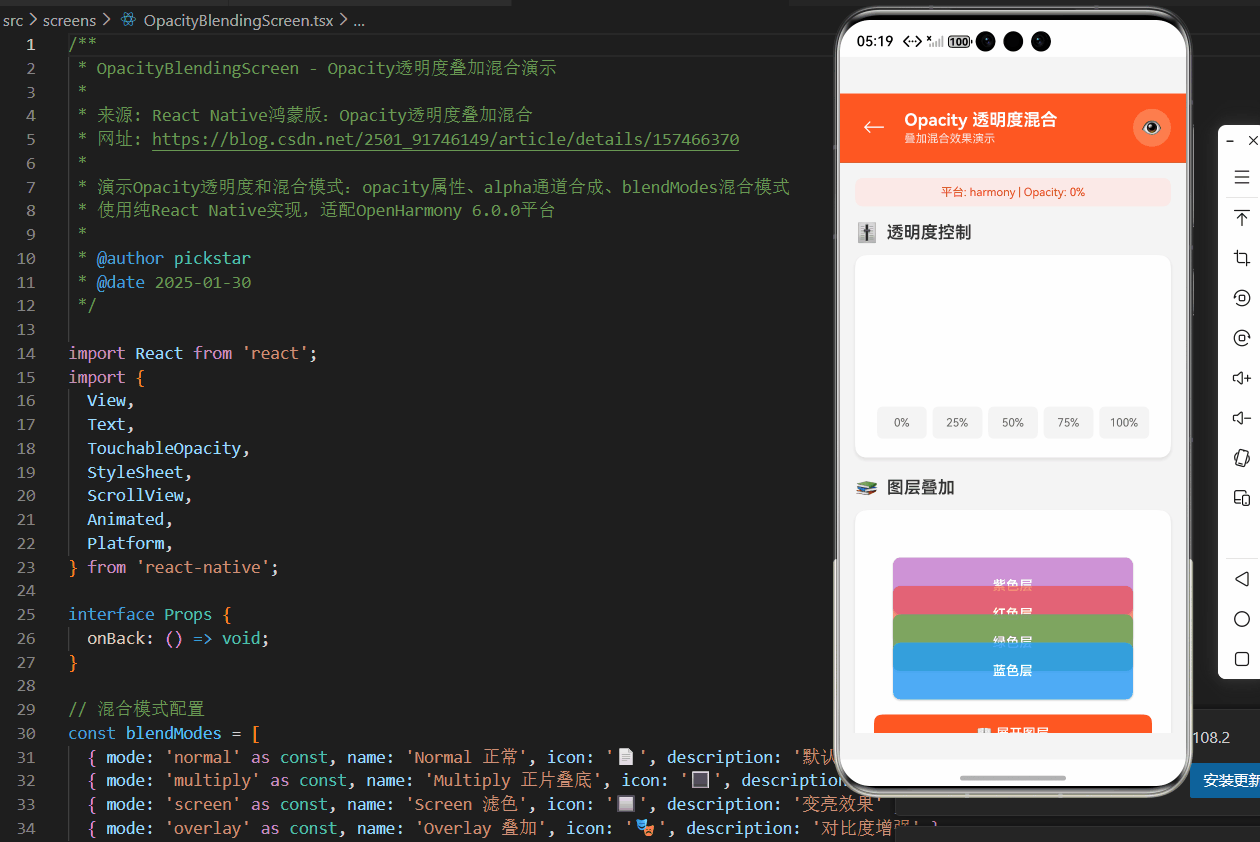Click line number 30 in the gutter
Viewport: 1260px width, 842px height.
coord(25,733)
